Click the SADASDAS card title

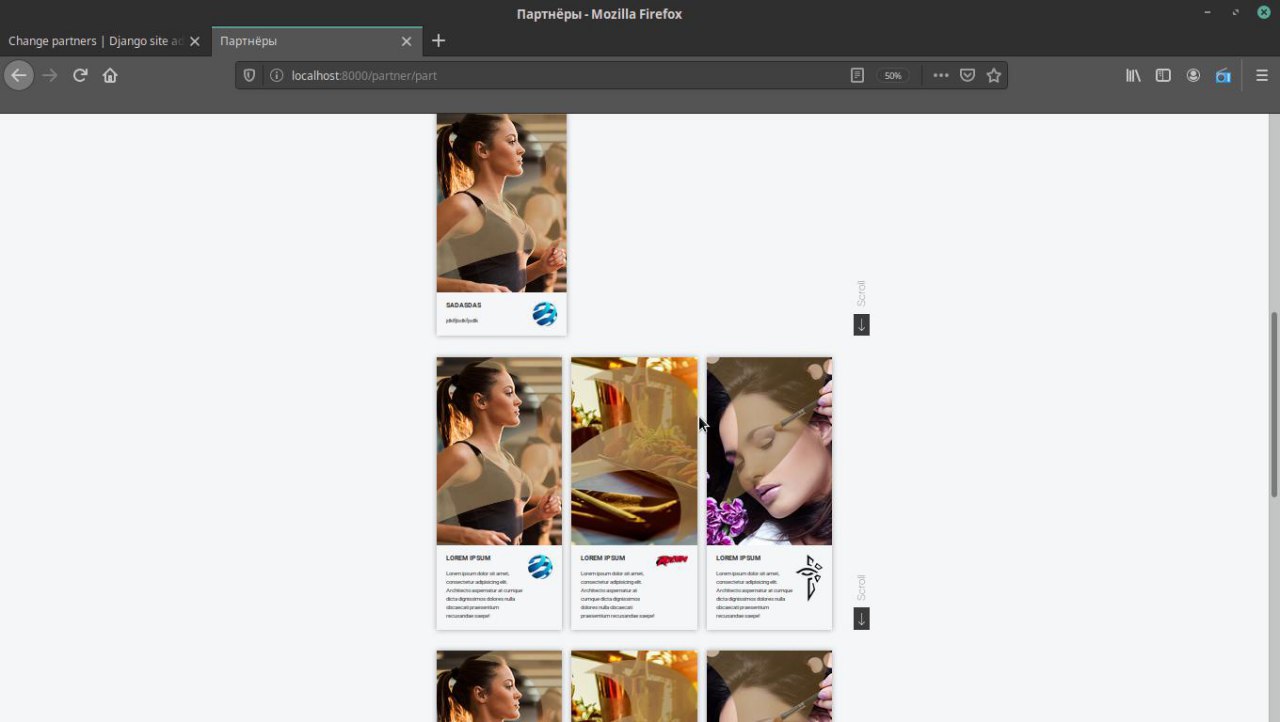pos(463,305)
